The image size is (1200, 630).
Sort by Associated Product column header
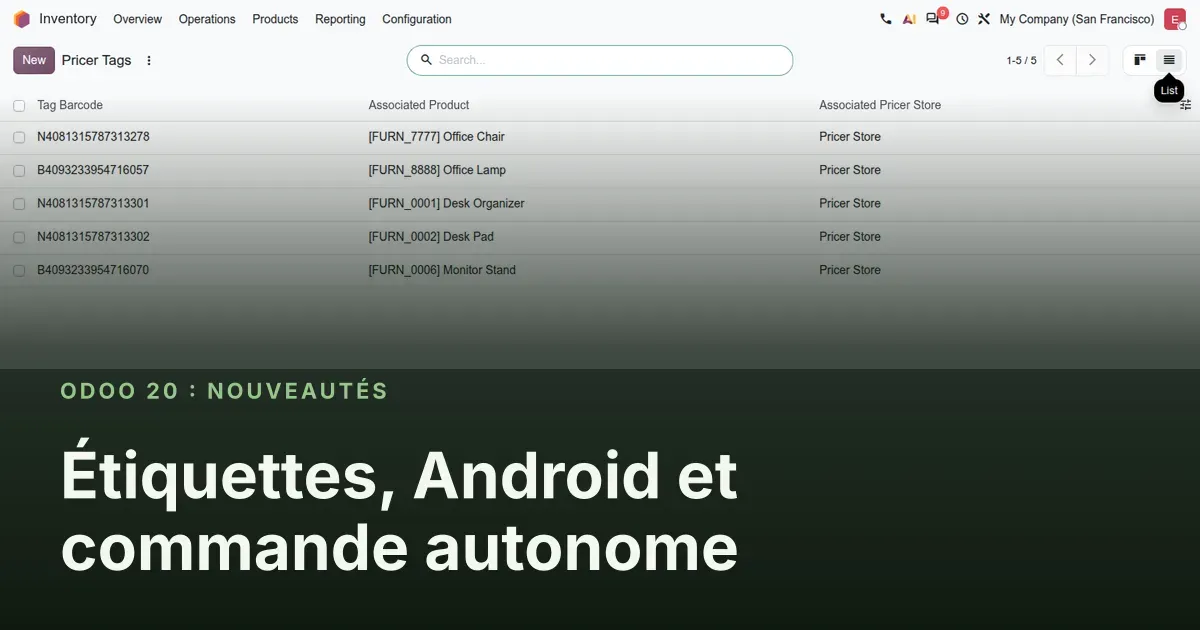[419, 105]
